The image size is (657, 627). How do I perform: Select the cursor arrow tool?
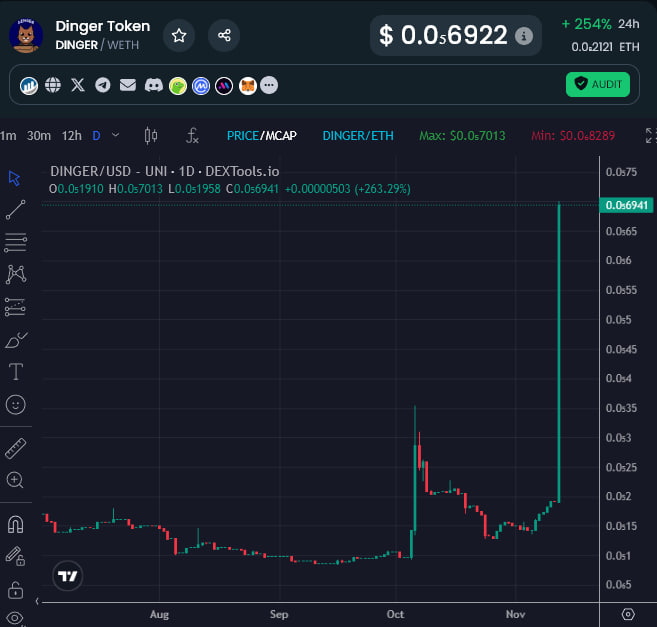click(15, 179)
